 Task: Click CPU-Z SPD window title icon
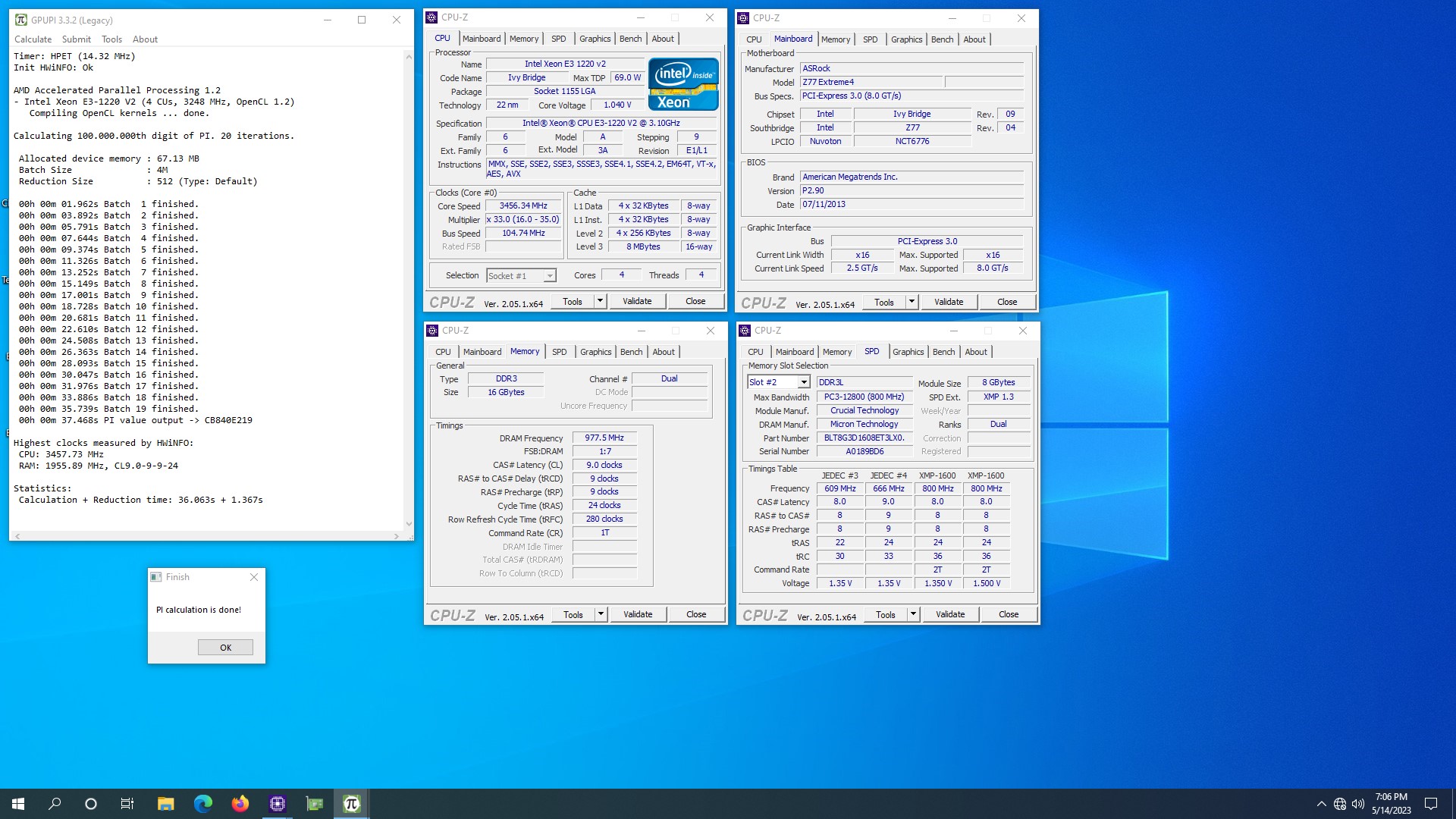(x=745, y=331)
